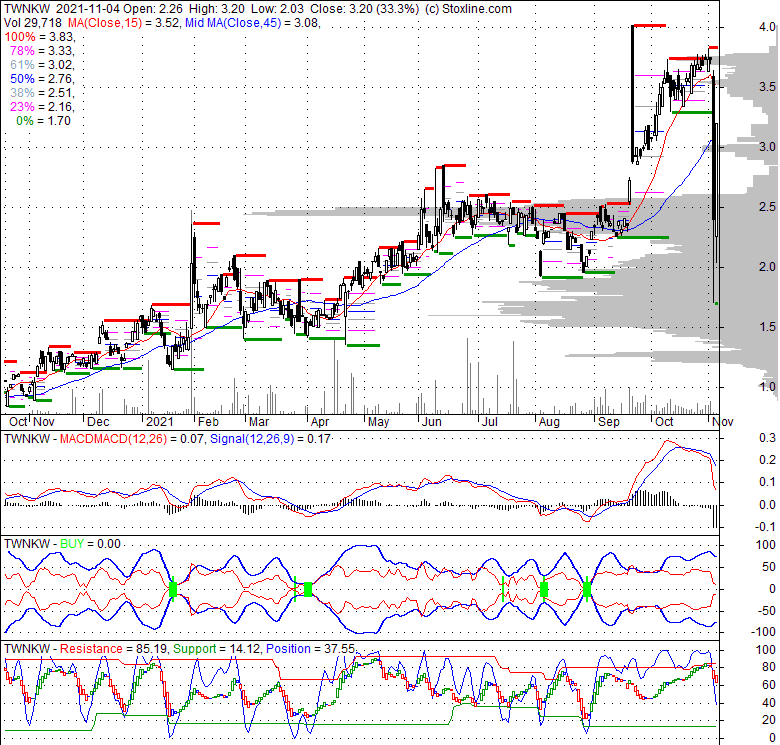
Task: Click the Vol 29,718 label
Action: pyautogui.click(x=33, y=23)
